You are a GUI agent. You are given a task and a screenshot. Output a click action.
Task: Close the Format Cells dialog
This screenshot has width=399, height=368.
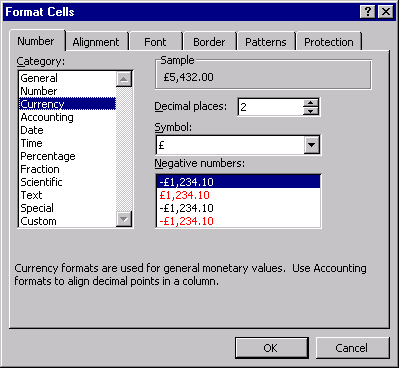pos(386,12)
